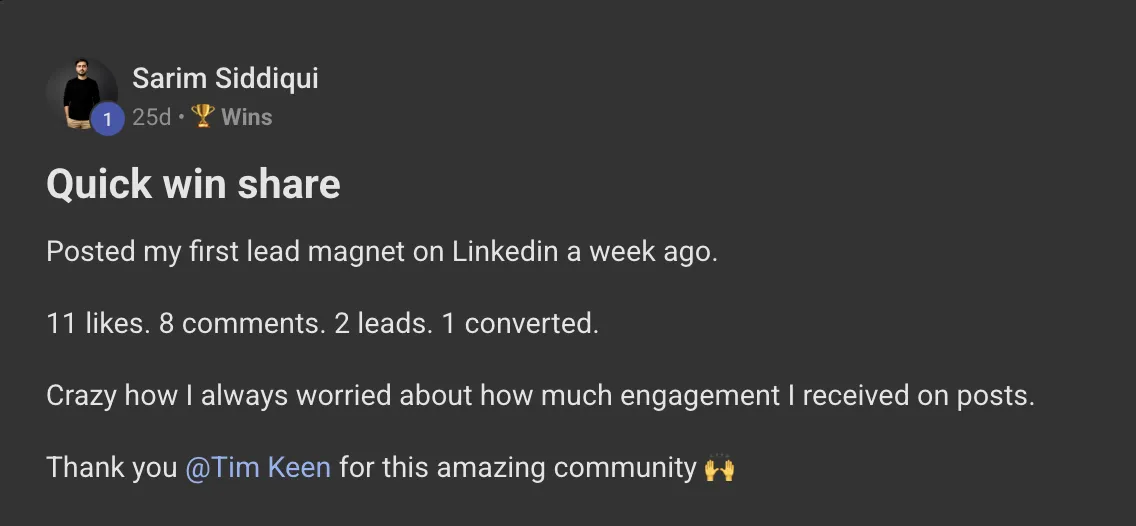Image resolution: width=1136 pixels, height=526 pixels.
Task: Open the @Tim Keen mention
Action: pyautogui.click(x=258, y=467)
